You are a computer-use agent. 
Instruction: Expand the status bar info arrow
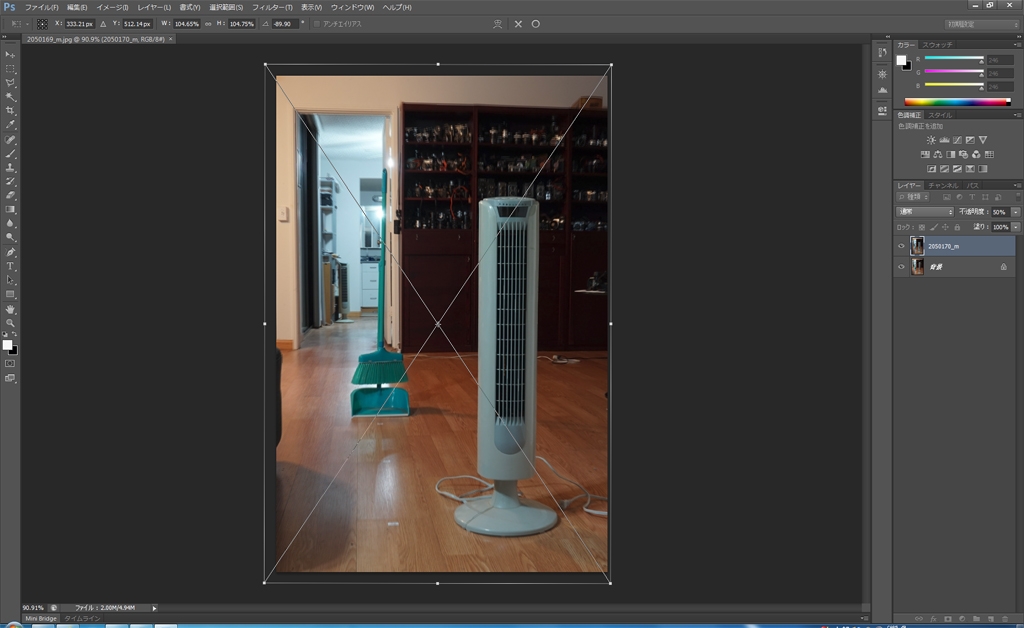pyautogui.click(x=155, y=608)
